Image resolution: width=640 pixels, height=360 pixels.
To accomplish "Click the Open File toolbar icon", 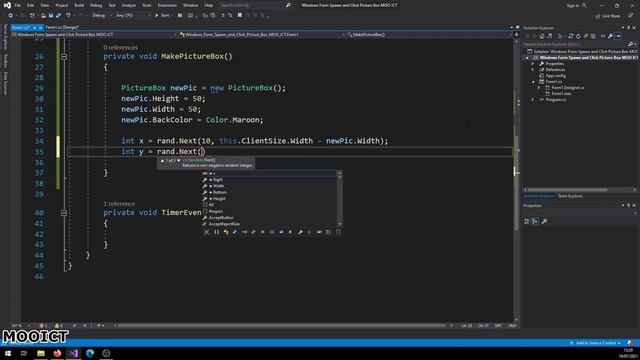I will [43, 16].
